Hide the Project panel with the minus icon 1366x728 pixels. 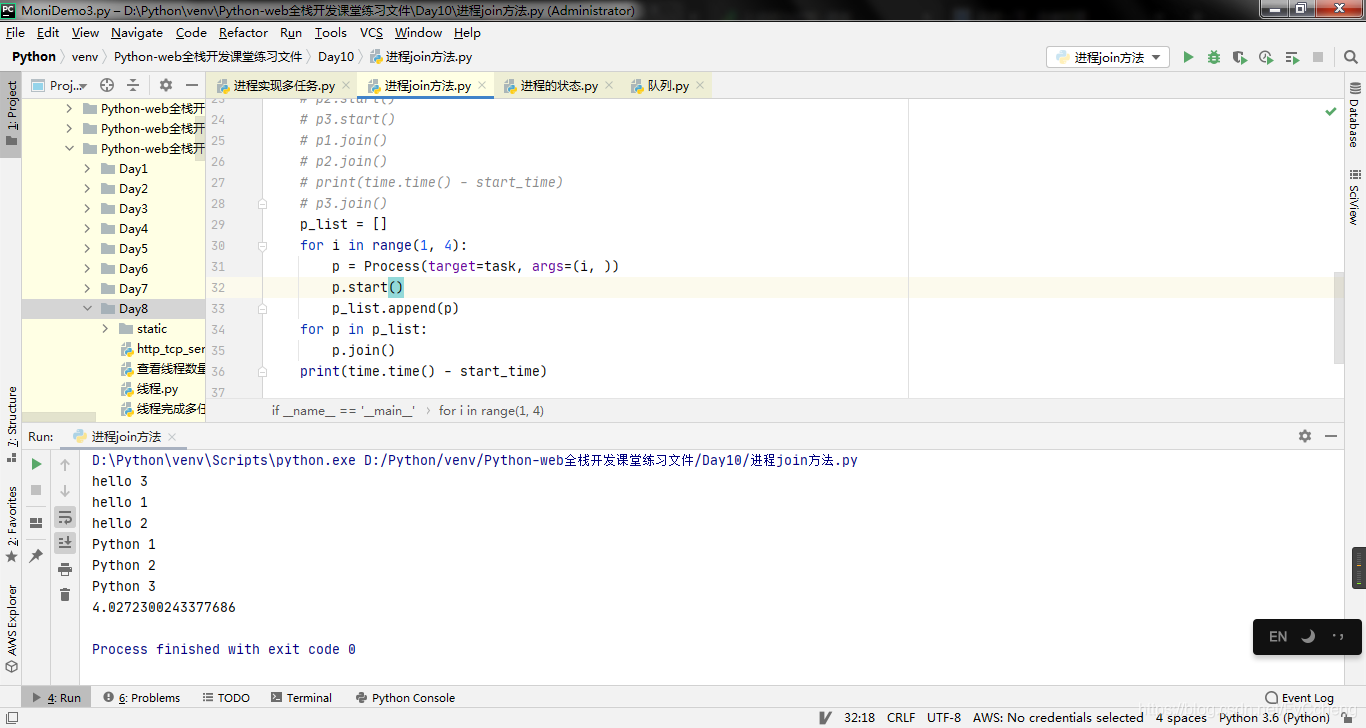191,85
